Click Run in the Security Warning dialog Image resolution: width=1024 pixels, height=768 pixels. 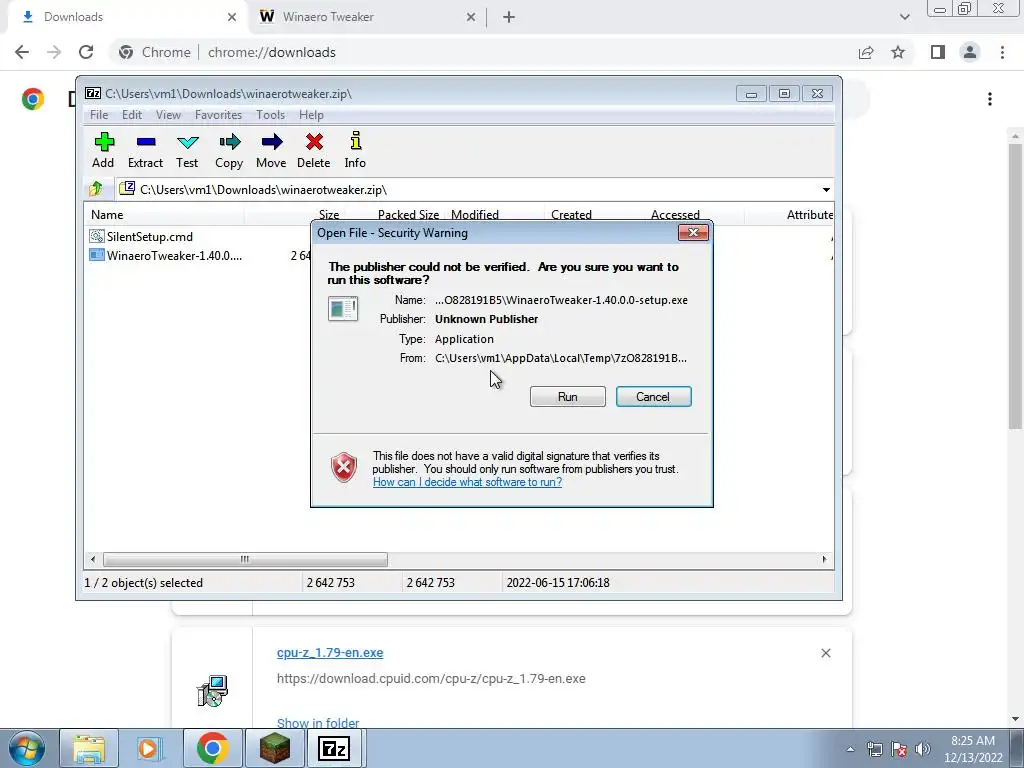tap(568, 396)
